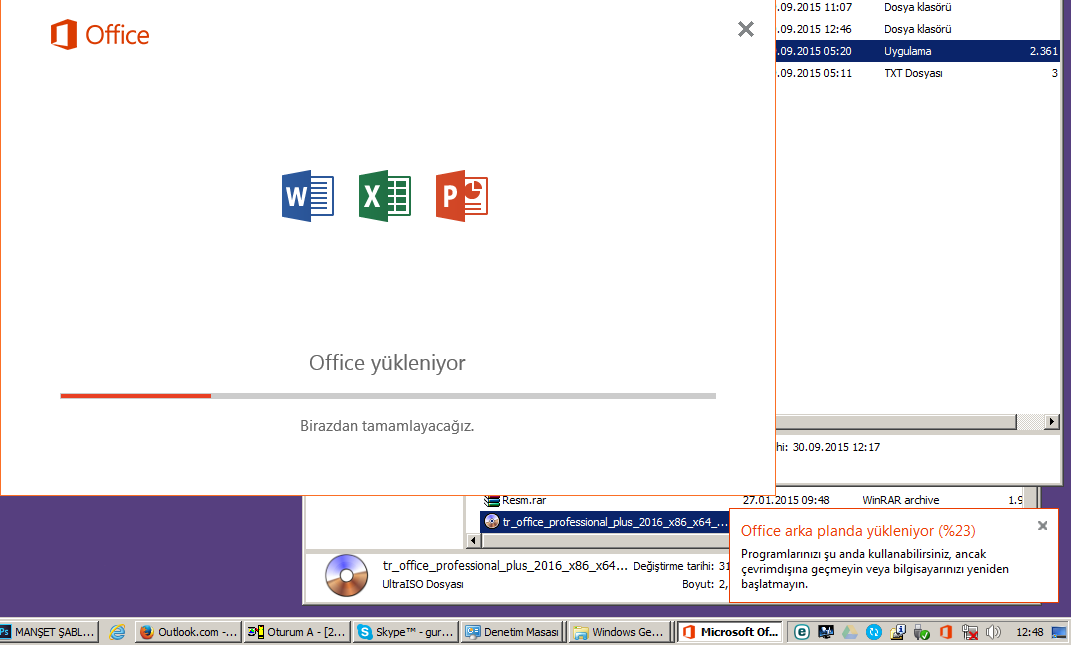The image size is (1071, 645).
Task: Click 'Birazdan tamamlayacağız.' text
Action: pos(387,426)
